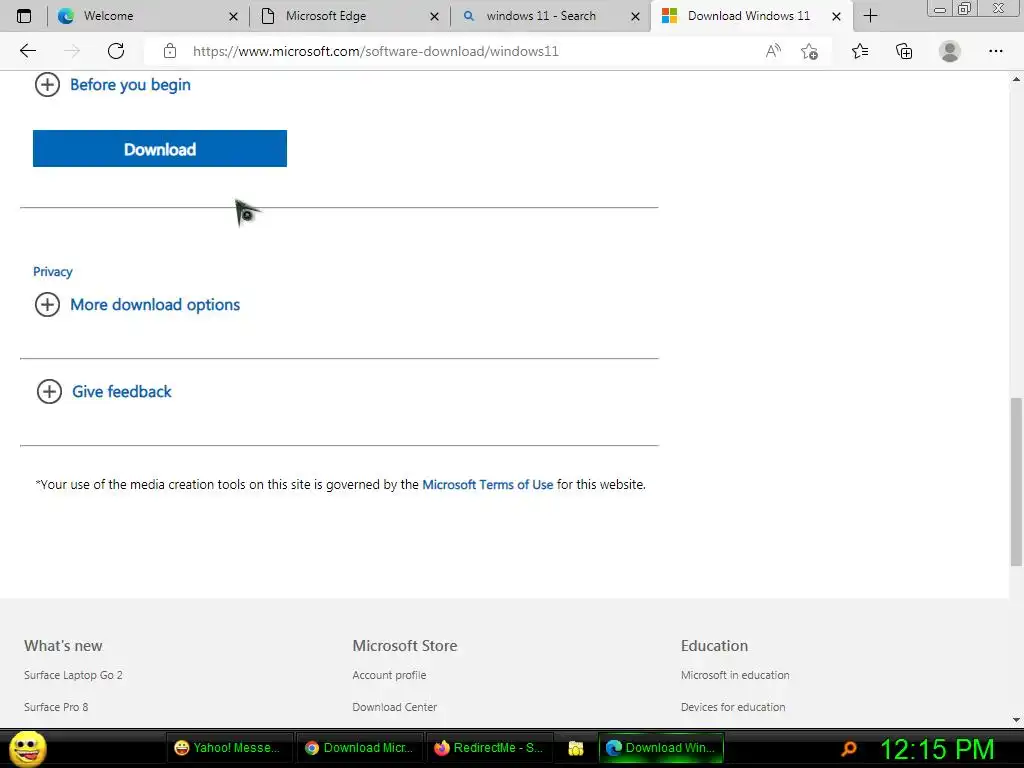
Task: Open Edge Settings and more menu
Action: (995, 51)
